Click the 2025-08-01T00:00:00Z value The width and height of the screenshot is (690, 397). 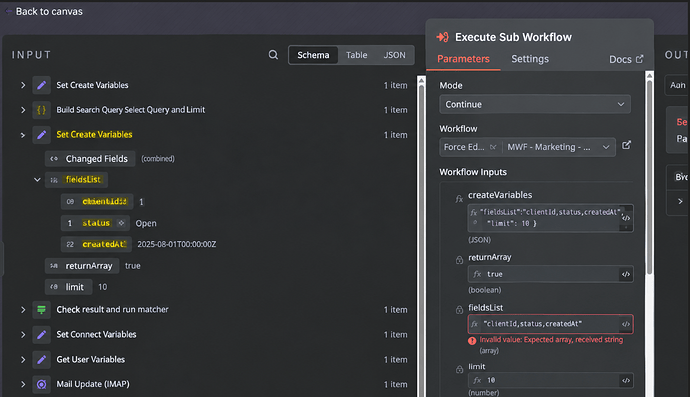pos(176,244)
